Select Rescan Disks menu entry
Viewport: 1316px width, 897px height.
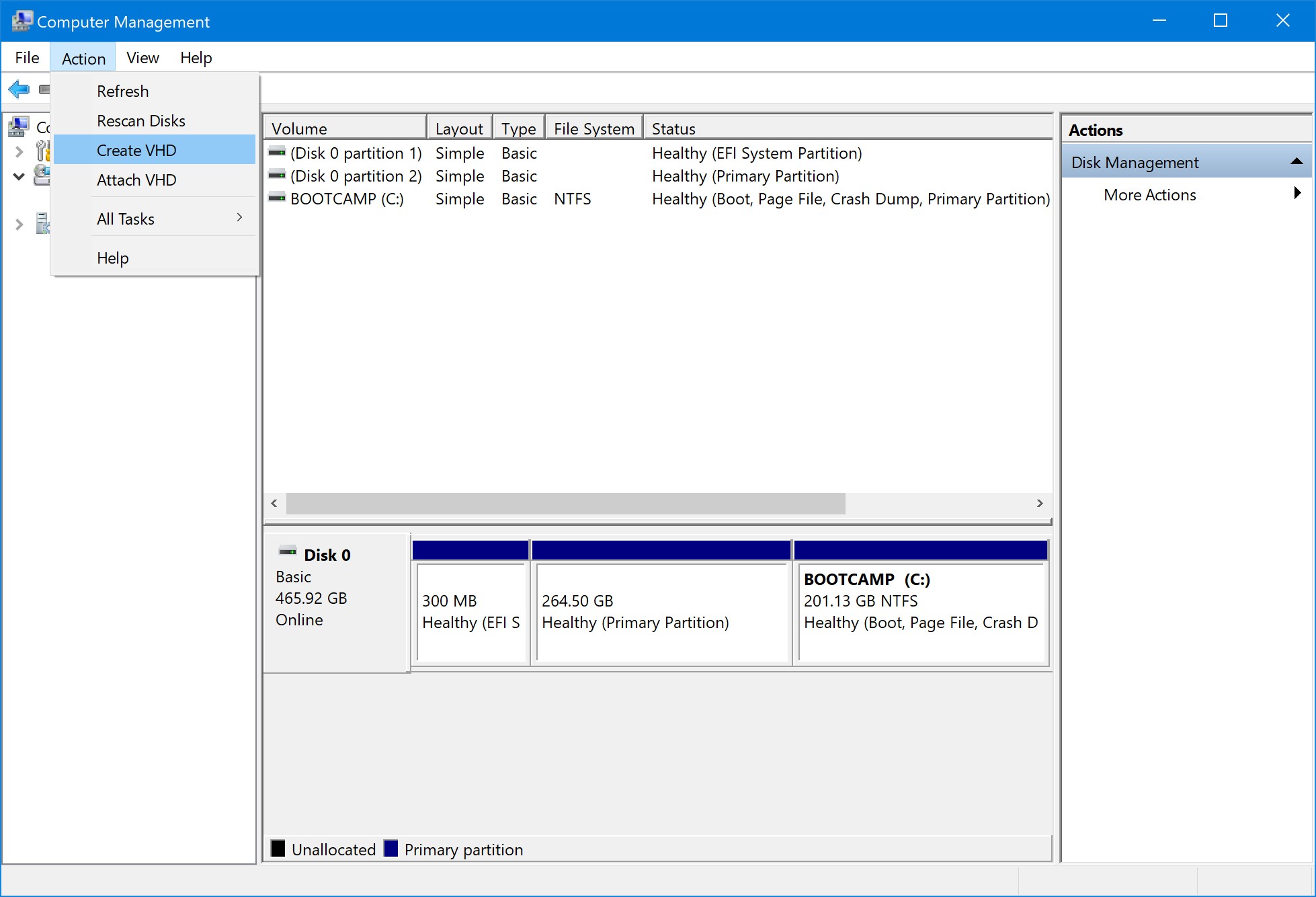[140, 121]
